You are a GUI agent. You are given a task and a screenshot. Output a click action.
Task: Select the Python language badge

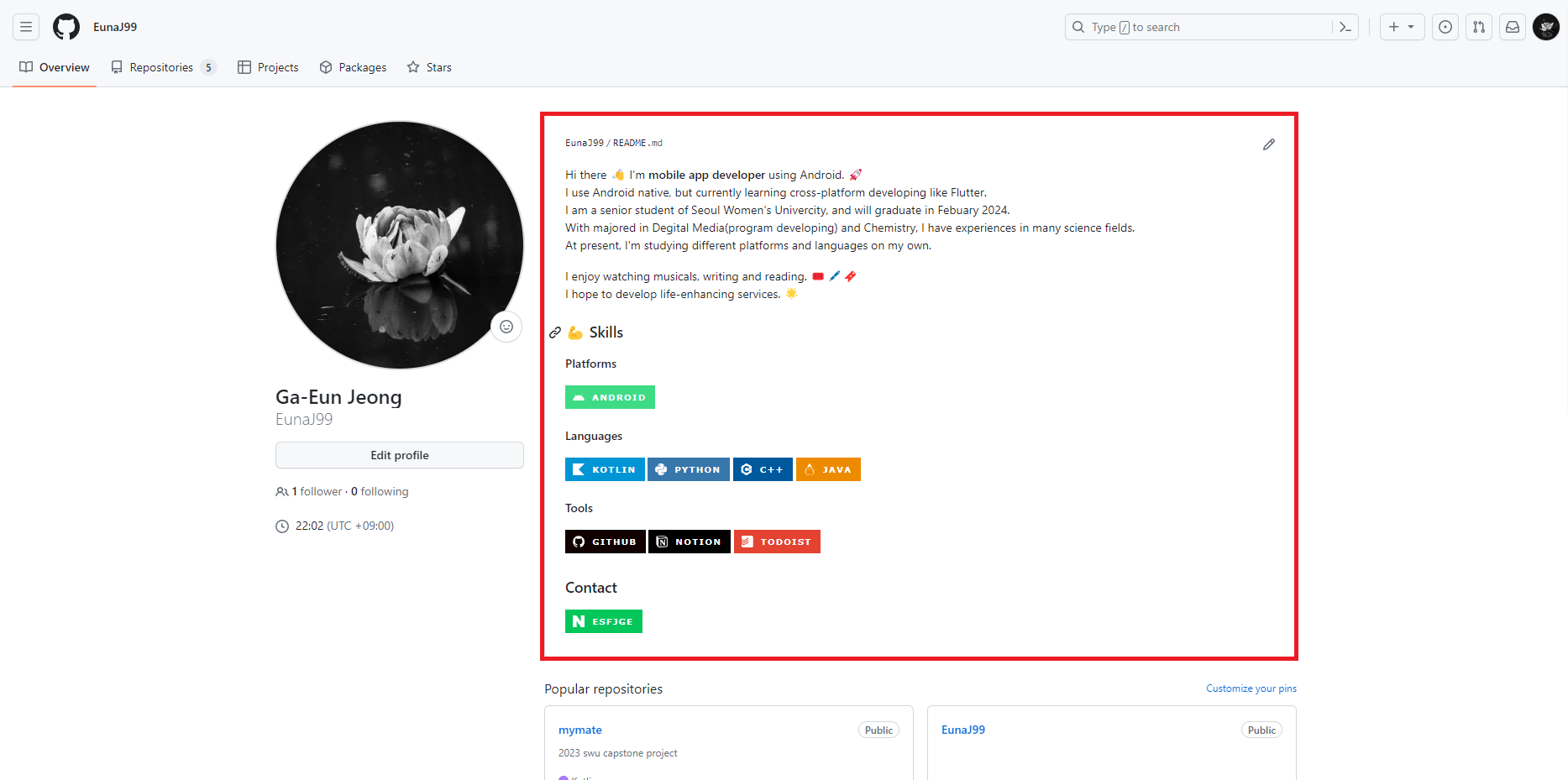(x=688, y=469)
